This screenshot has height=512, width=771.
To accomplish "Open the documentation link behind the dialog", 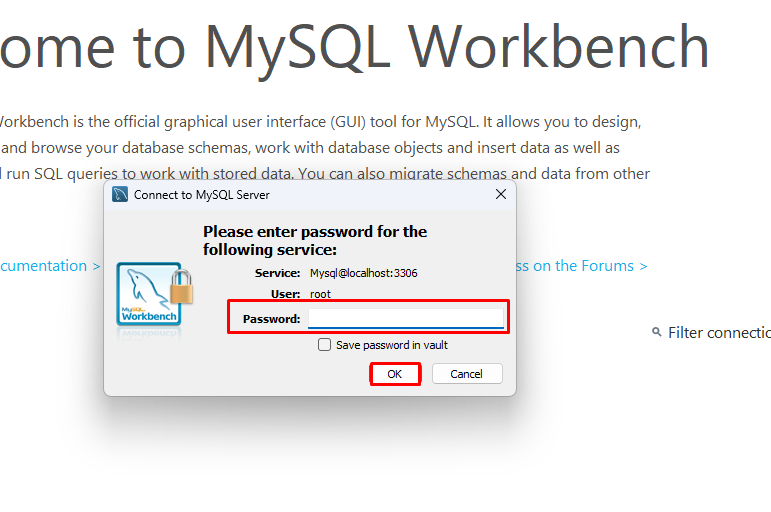I will coord(50,266).
